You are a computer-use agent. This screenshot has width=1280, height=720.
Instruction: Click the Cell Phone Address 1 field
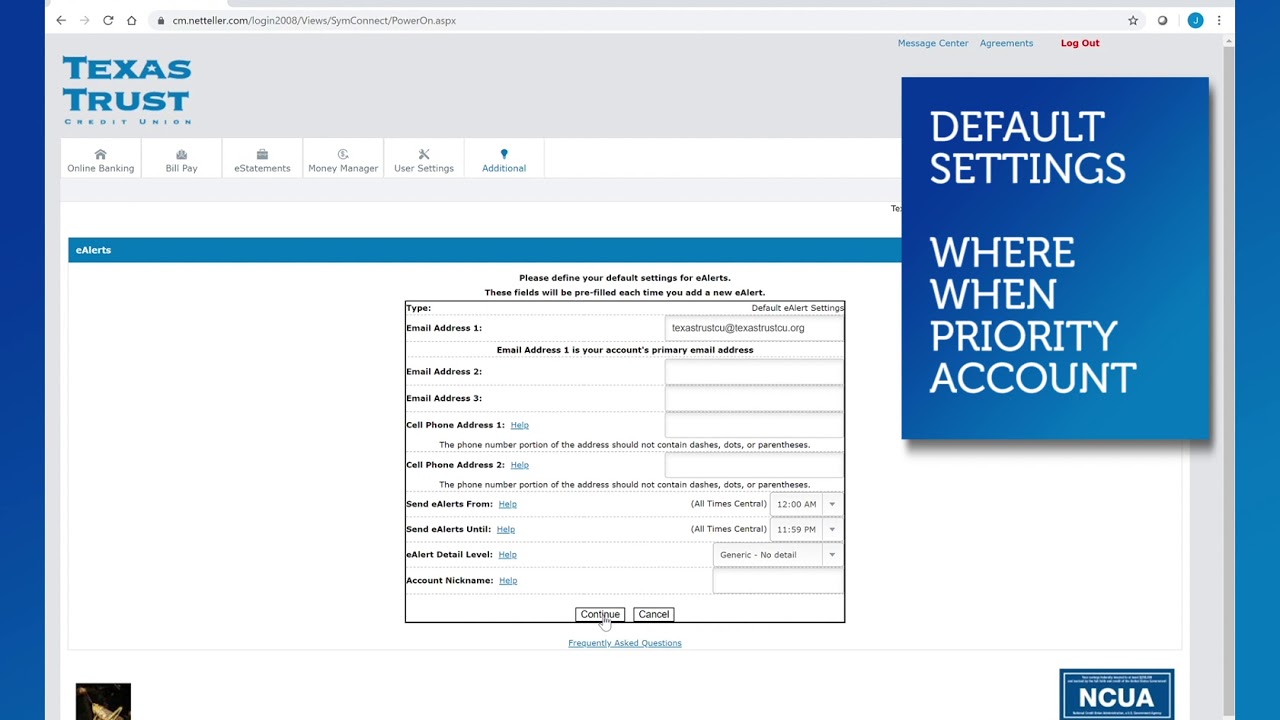click(x=754, y=425)
